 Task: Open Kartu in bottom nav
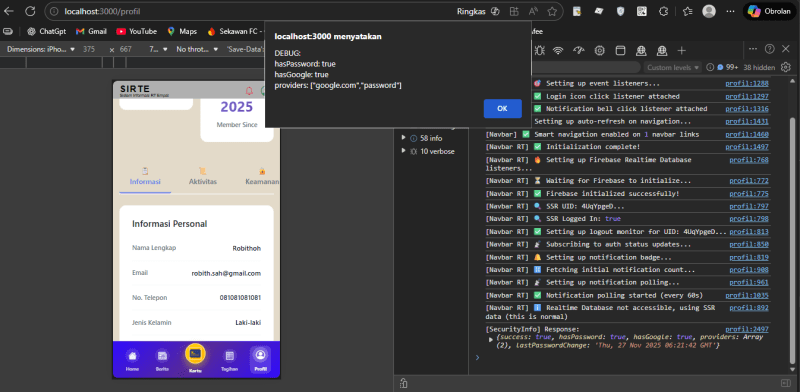pyautogui.click(x=195, y=357)
